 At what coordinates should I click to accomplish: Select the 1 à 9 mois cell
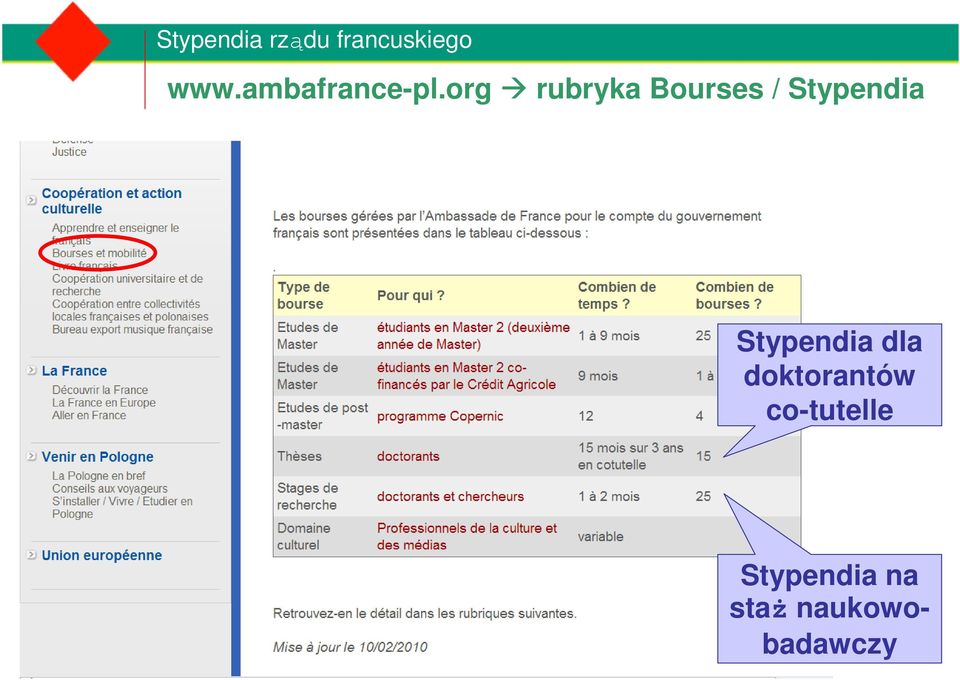coord(609,335)
